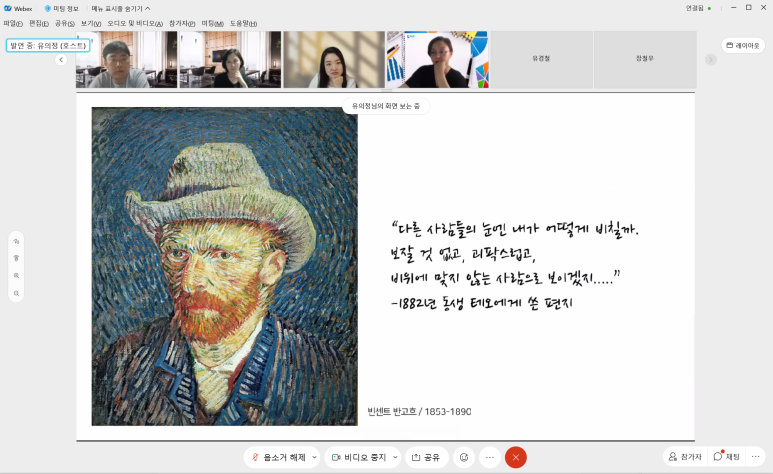Unmute with 음소거 해제 button
The width and height of the screenshot is (773, 474).
[279, 457]
